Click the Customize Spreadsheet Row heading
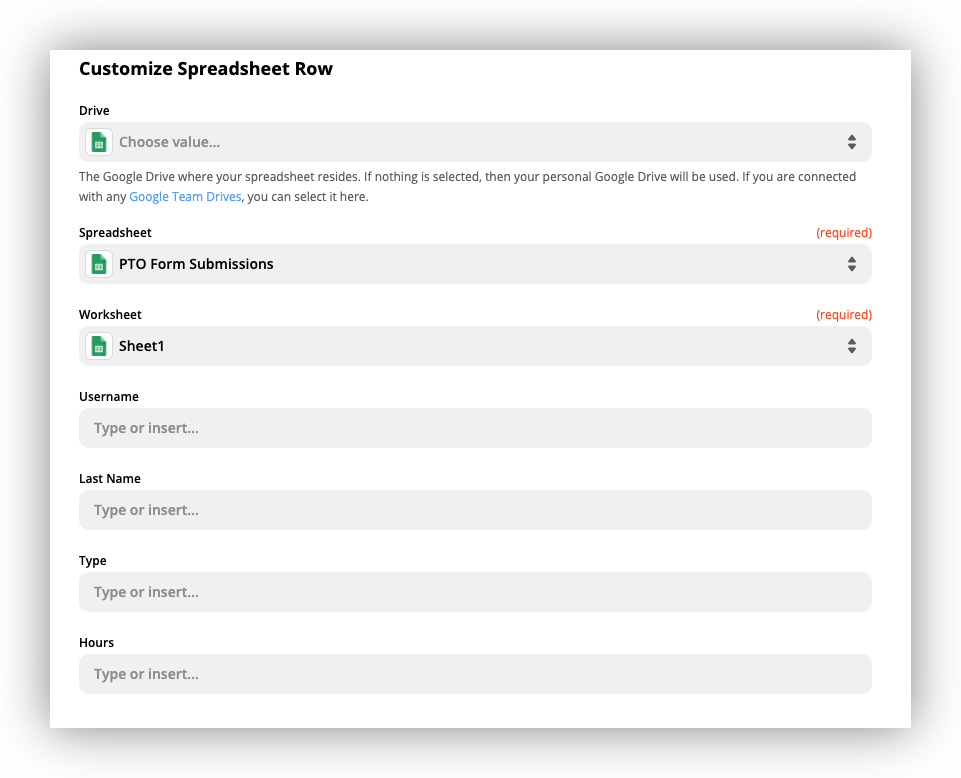Screen dimensions: 961x778 click(x=206, y=69)
